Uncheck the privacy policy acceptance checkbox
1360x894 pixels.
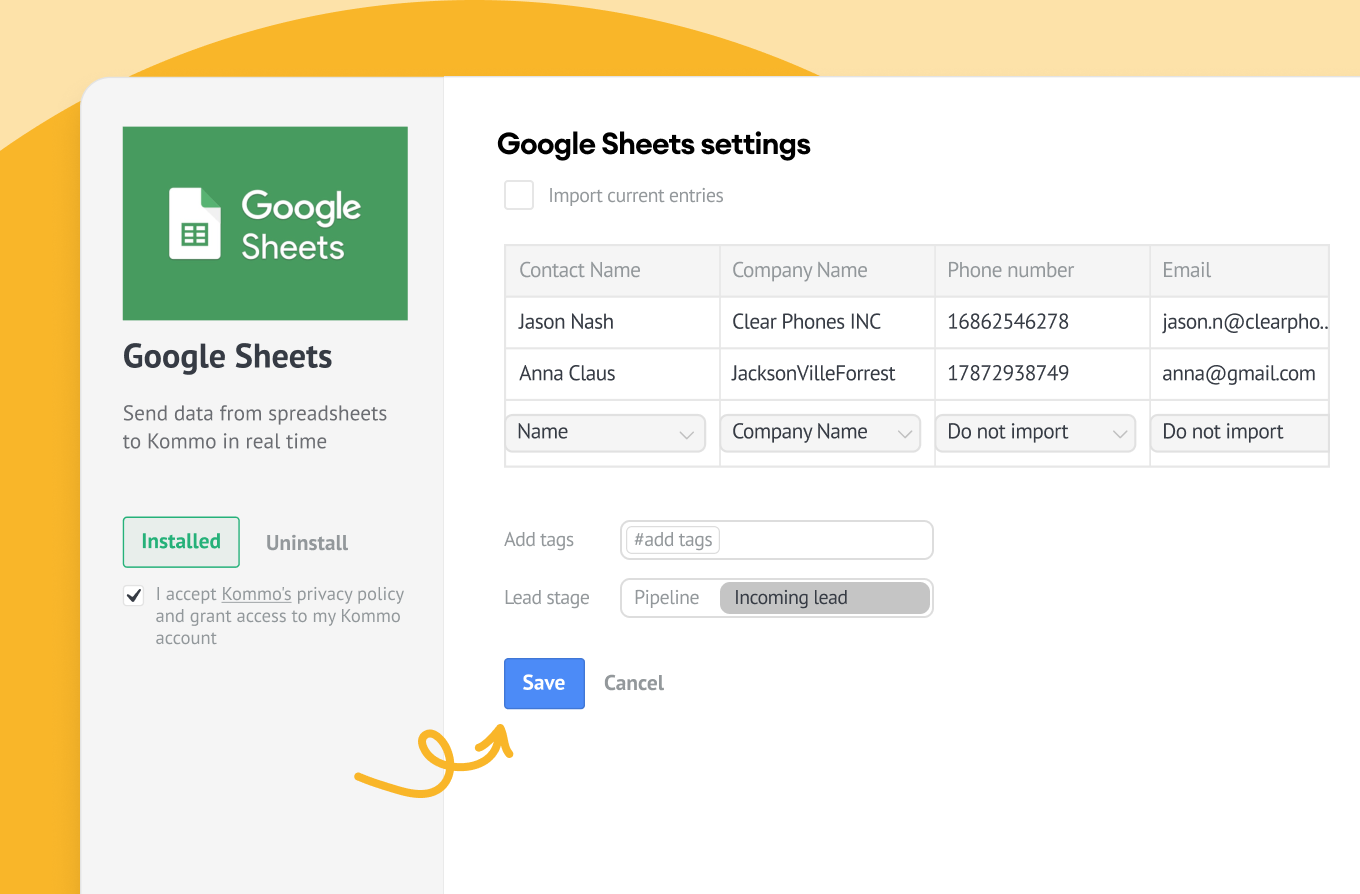pyautogui.click(x=133, y=596)
